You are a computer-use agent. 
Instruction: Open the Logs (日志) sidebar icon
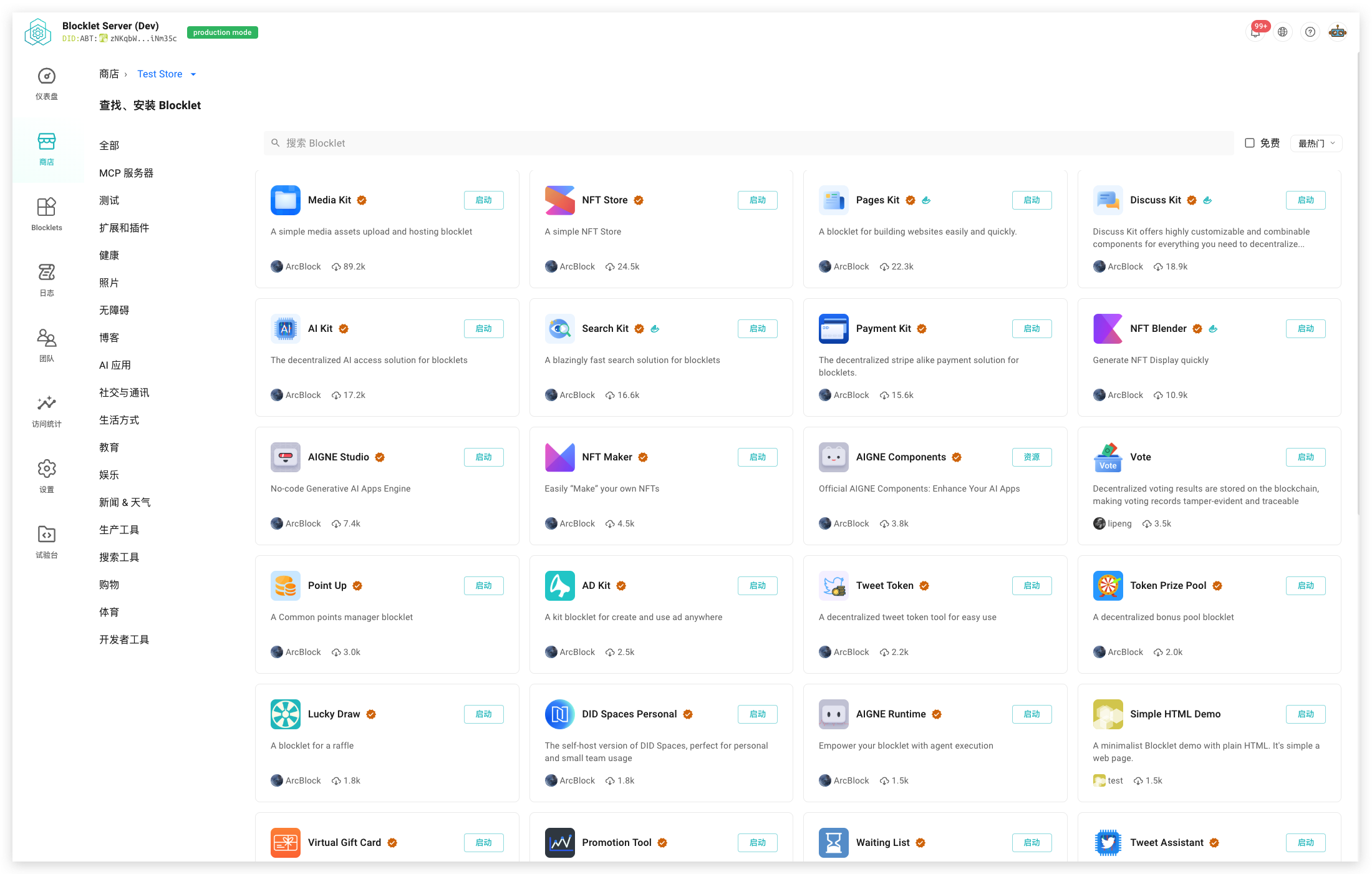47,273
